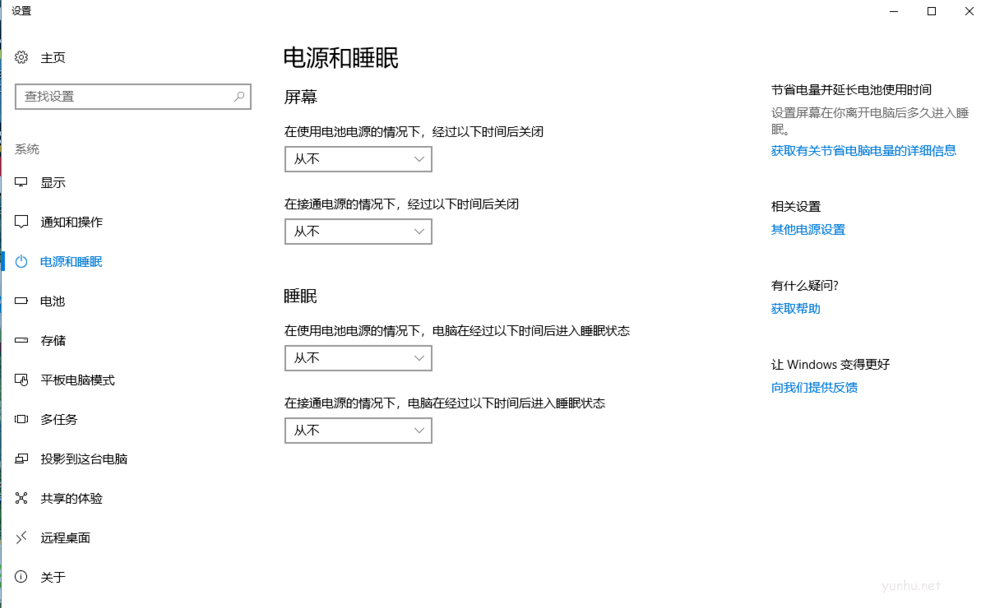981x608 pixels.
Task: Select the 多任务 multitasking icon
Action: pos(22,418)
